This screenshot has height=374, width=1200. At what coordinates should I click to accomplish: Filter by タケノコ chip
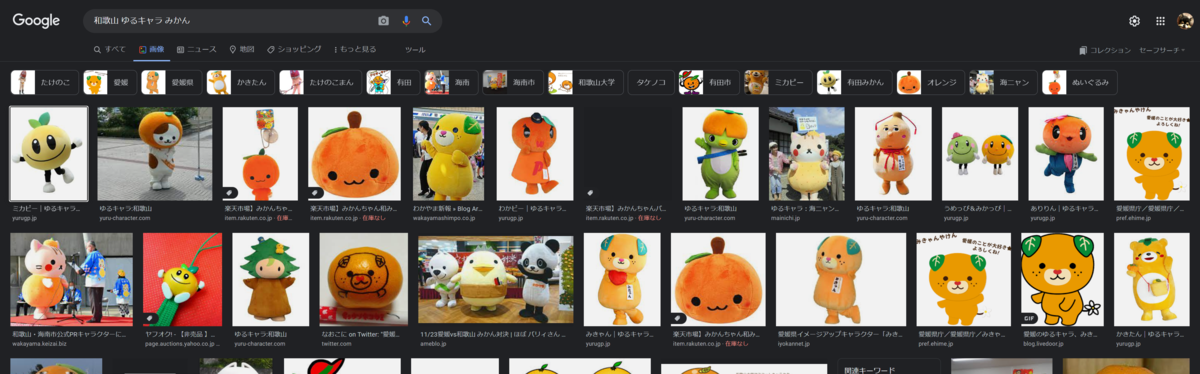tap(652, 82)
